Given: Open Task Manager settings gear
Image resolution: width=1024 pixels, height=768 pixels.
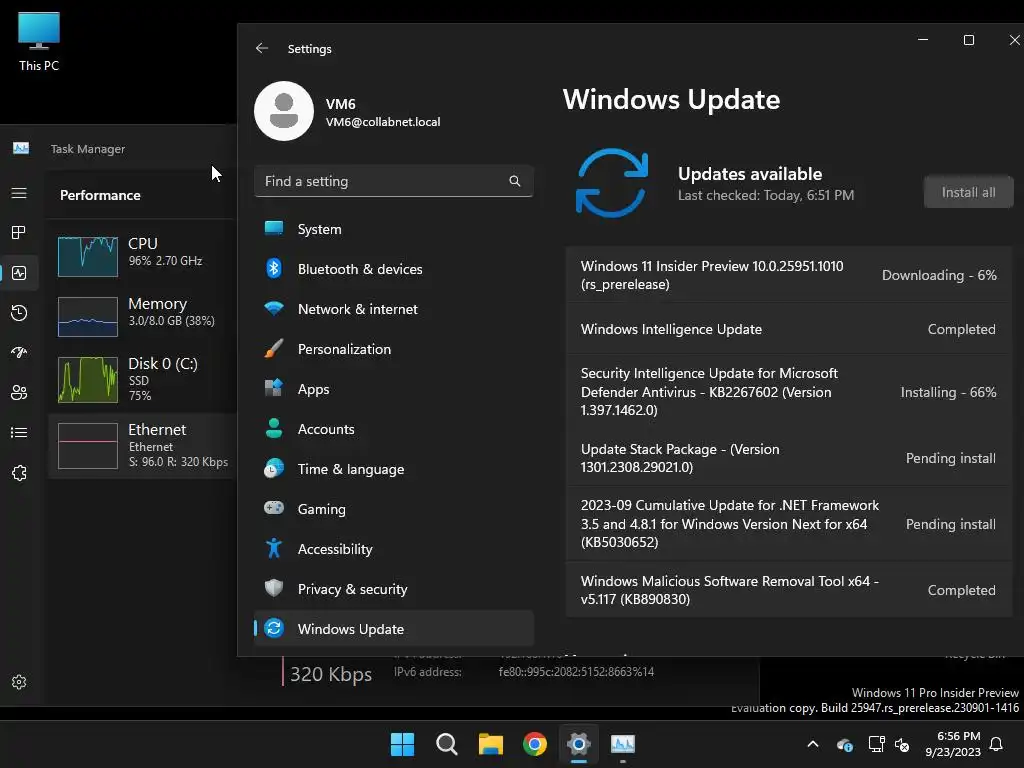Looking at the screenshot, I should coord(19,682).
